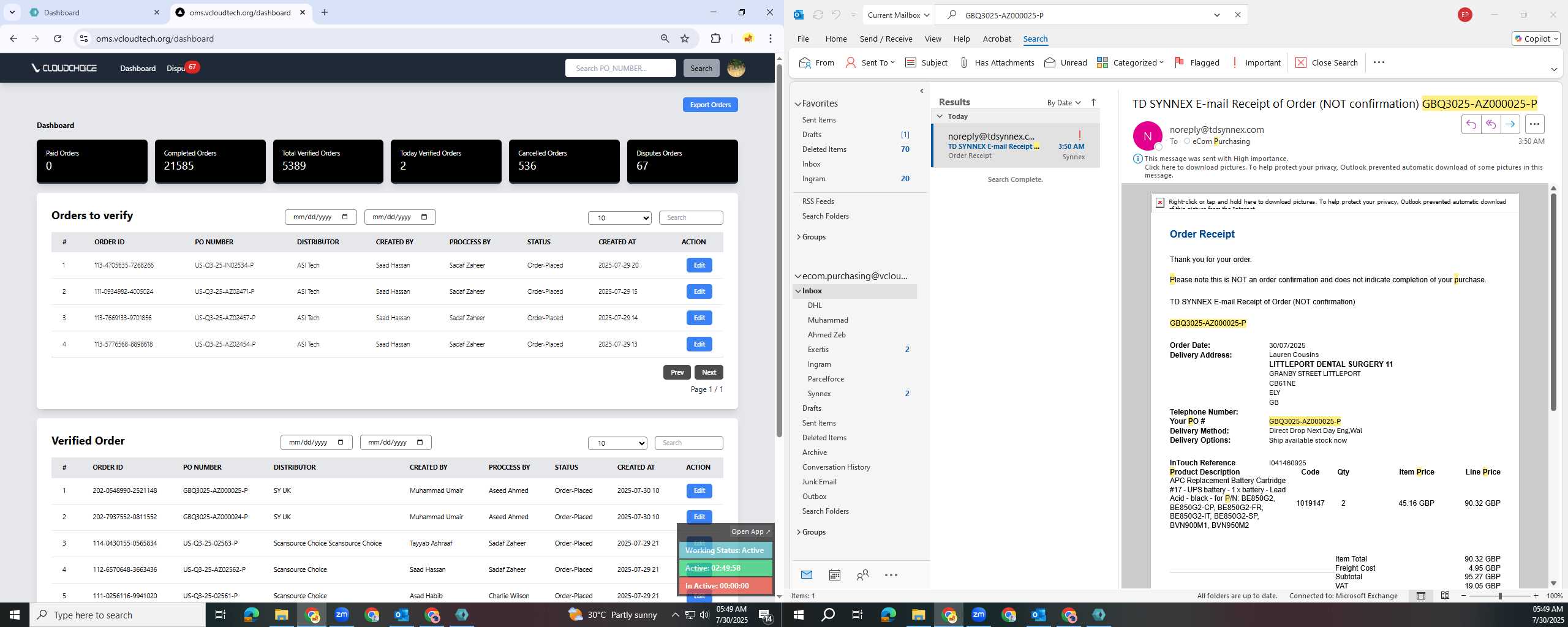Open Chrome's zoom magnifier icon in the address bar
Image resolution: width=1568 pixels, height=627 pixels.
tap(665, 39)
